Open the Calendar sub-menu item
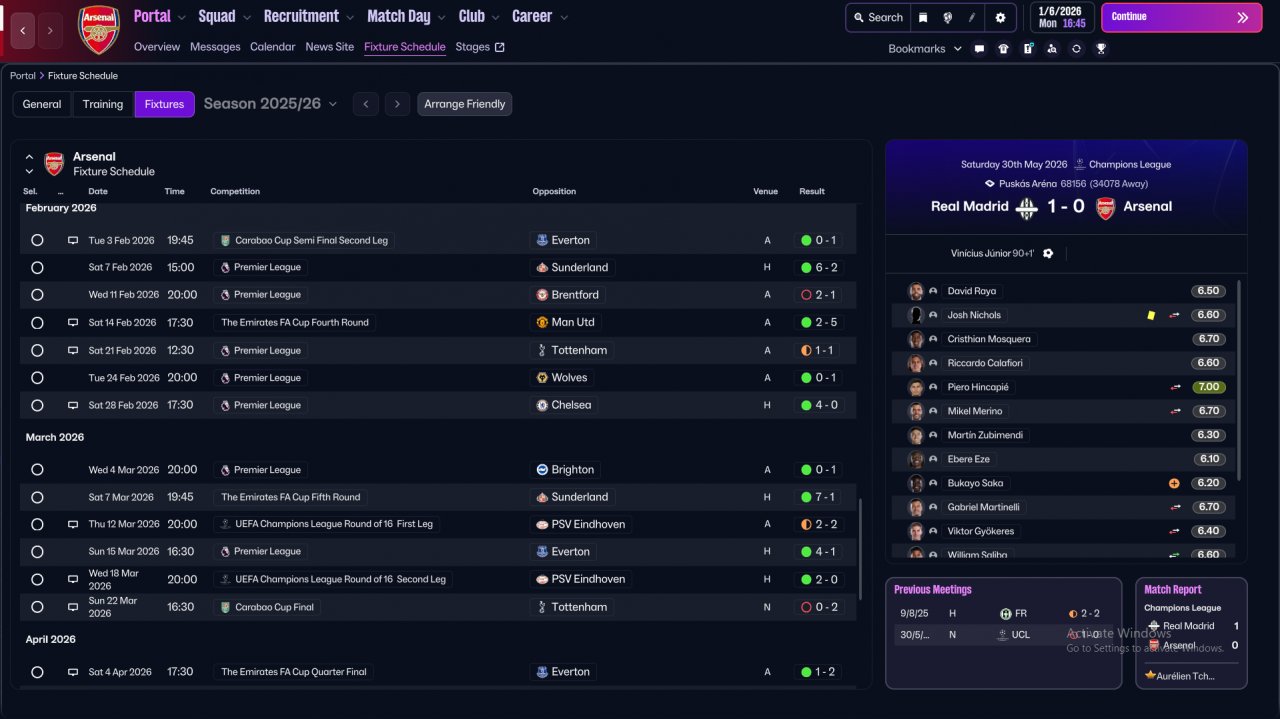Screen dimensions: 1280x719 [272, 47]
